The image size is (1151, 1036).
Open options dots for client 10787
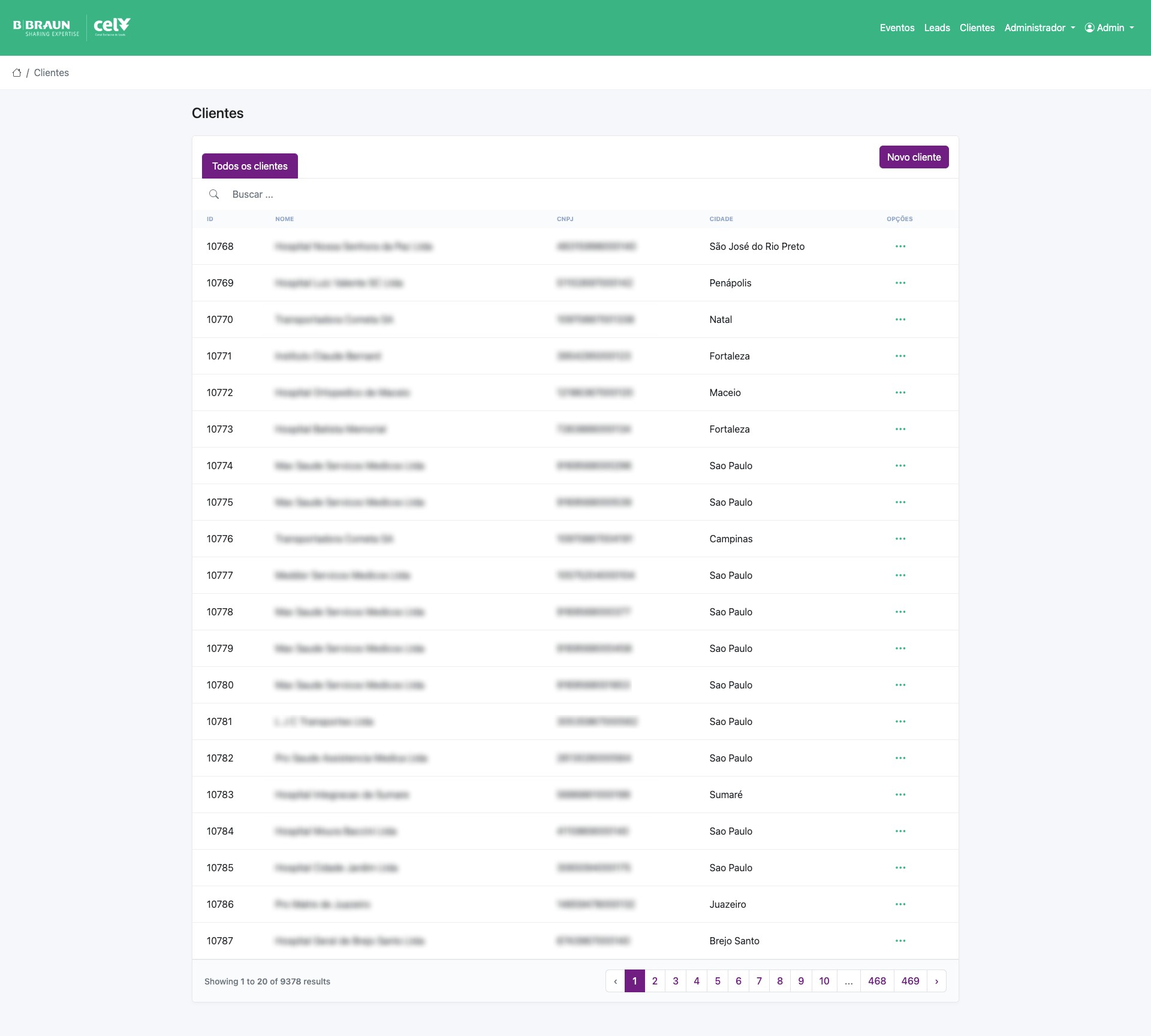click(900, 941)
